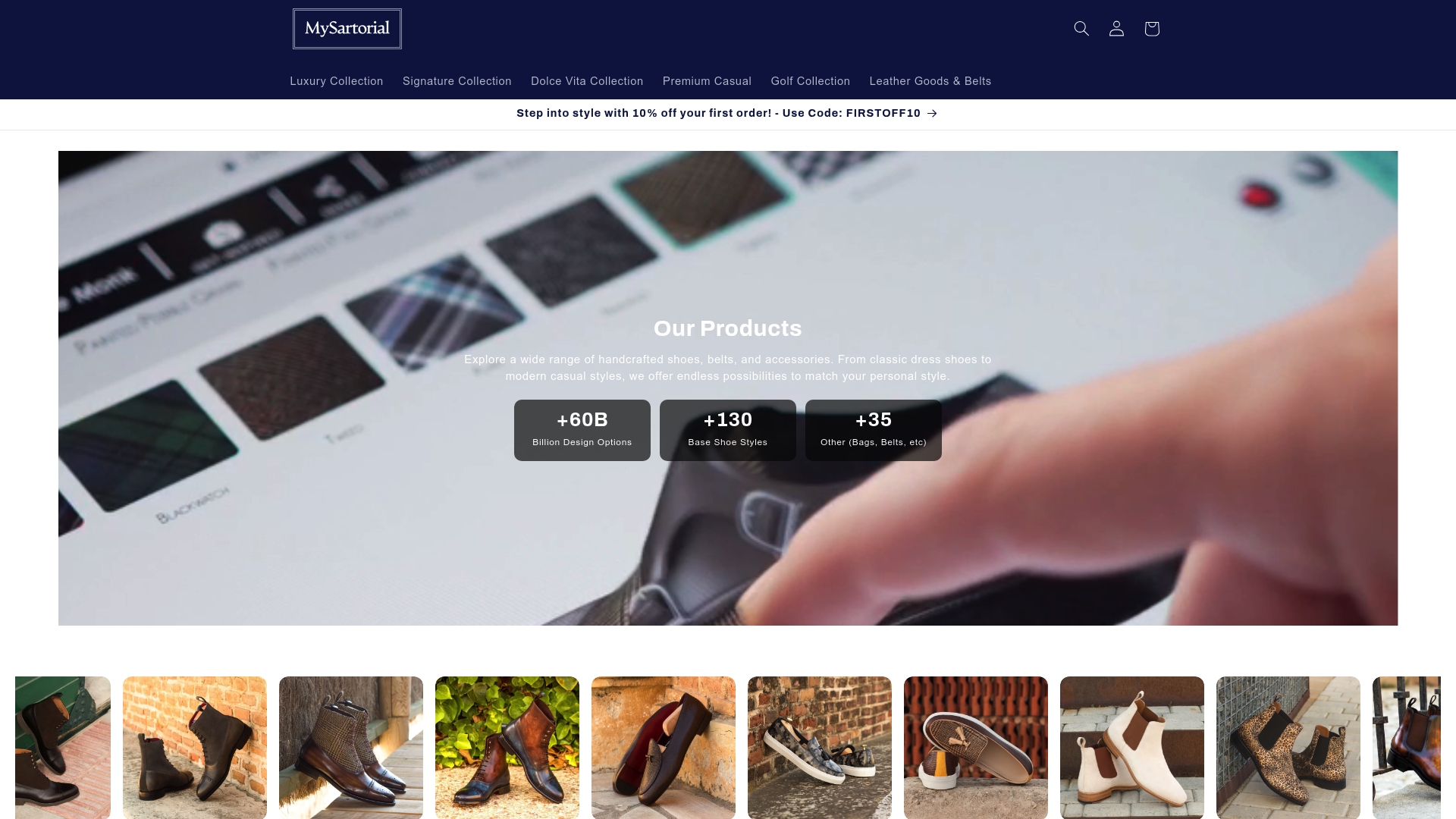1456x819 pixels.
Task: Open the Signature Collection menu
Action: tap(457, 81)
